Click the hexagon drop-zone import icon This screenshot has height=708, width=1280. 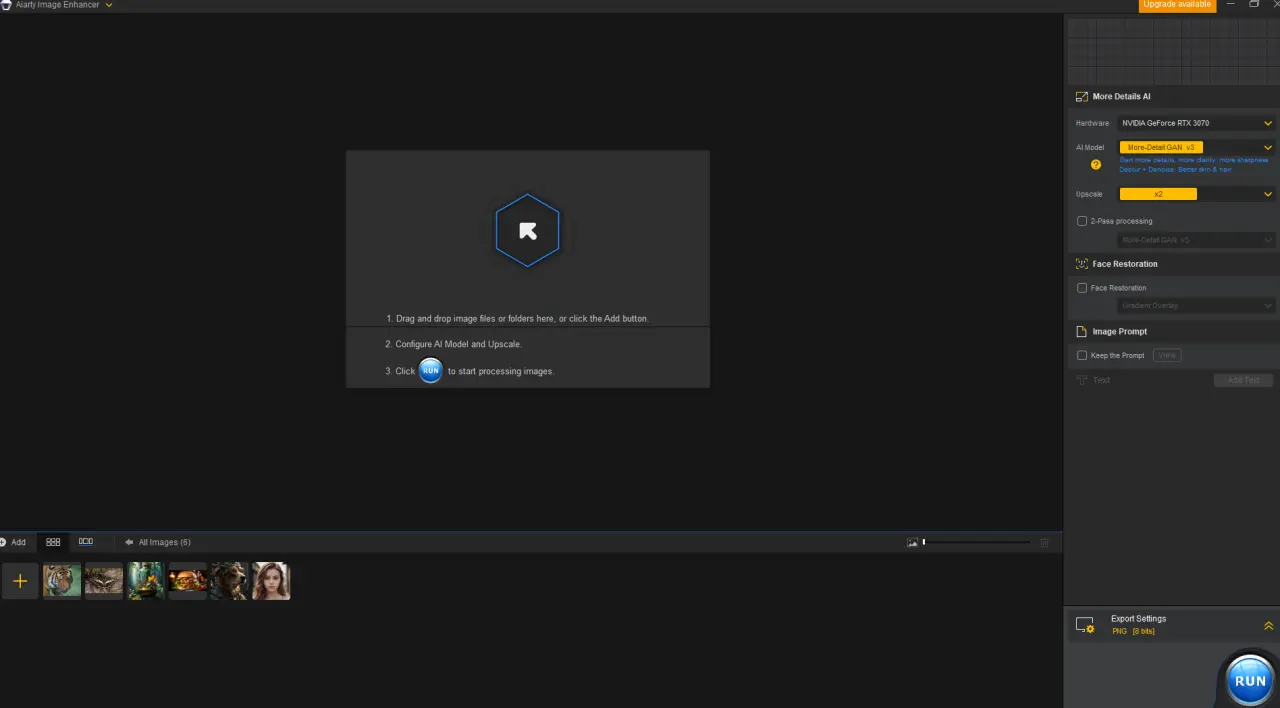[527, 230]
